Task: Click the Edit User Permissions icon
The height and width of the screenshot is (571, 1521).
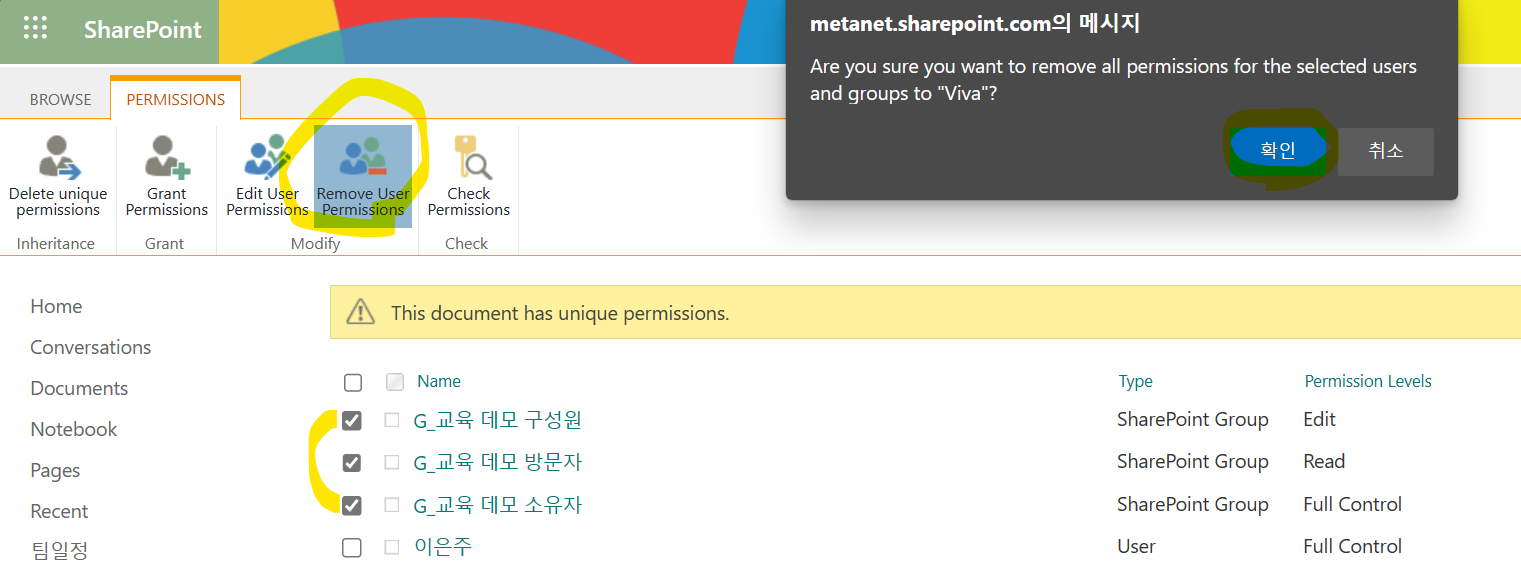Action: pyautogui.click(x=267, y=157)
